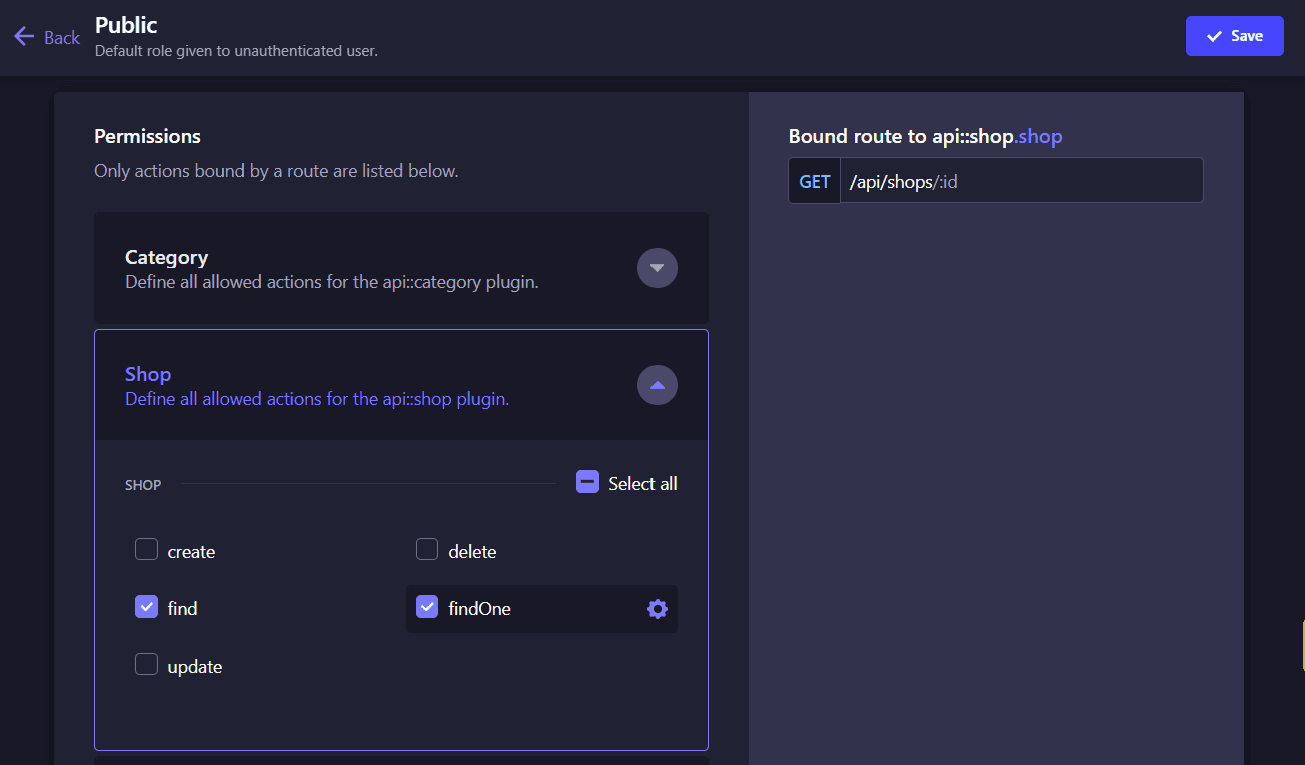Open findOne settings gear icon
The image size is (1305, 765).
(657, 609)
